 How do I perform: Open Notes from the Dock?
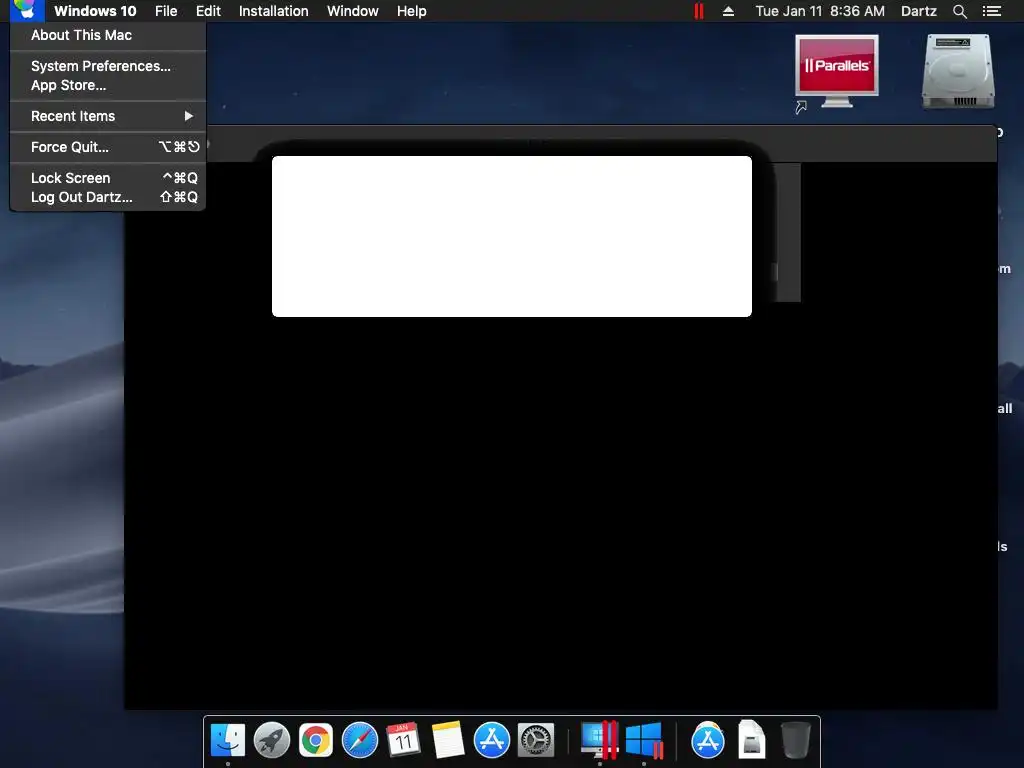448,740
